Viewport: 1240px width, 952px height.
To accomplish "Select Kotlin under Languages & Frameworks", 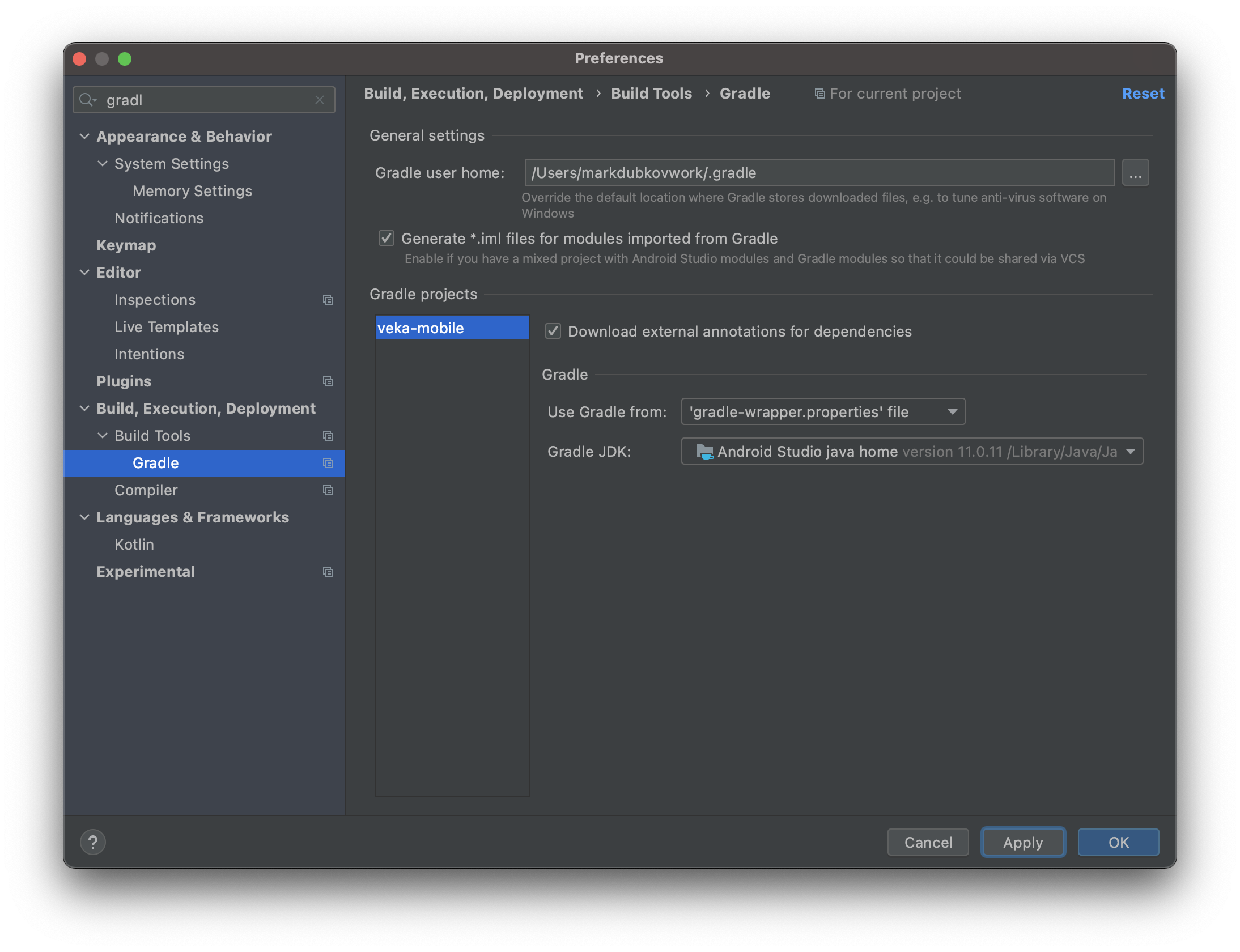I will point(134,544).
